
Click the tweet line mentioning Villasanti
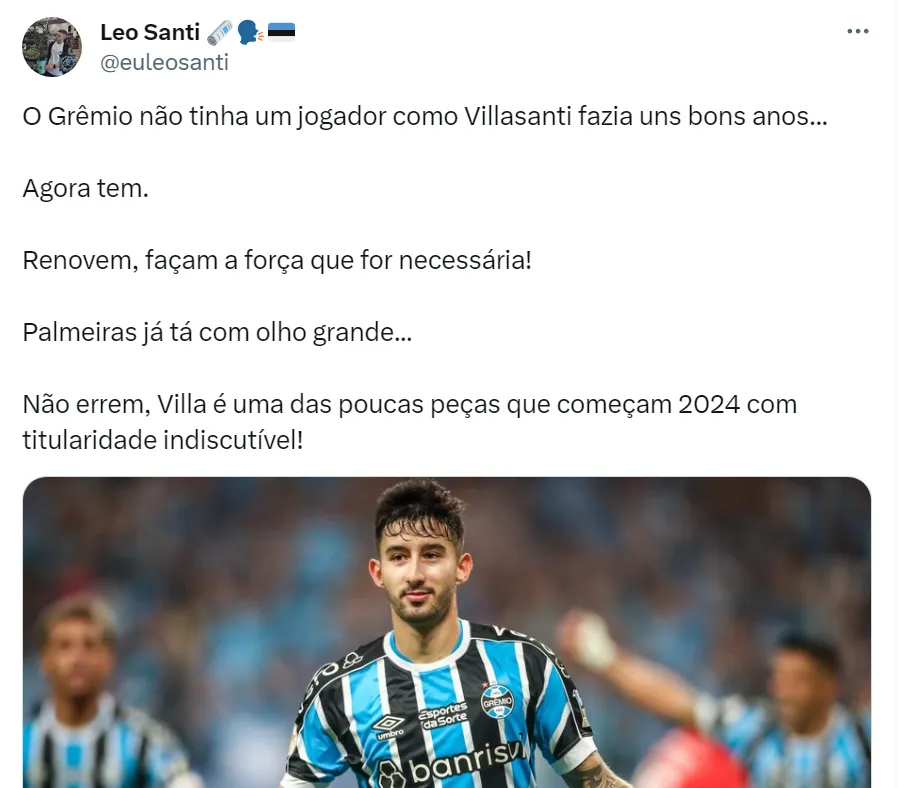click(425, 116)
